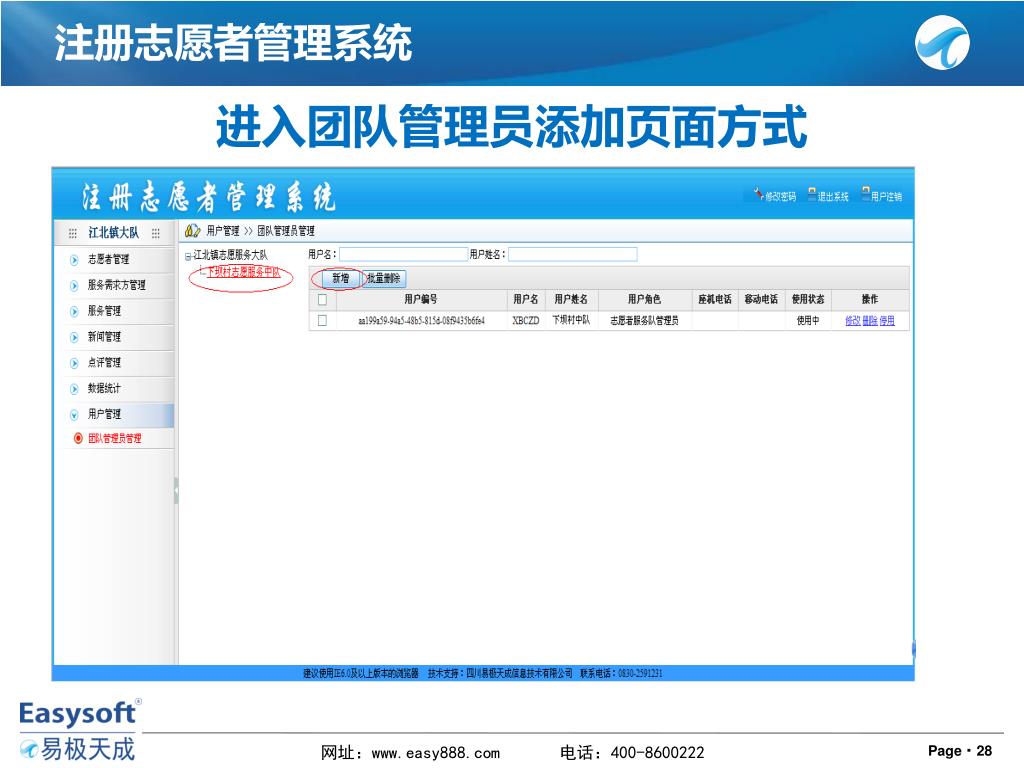This screenshot has width=1024, height=768.
Task: Click the 新增 button
Action: pos(341,279)
